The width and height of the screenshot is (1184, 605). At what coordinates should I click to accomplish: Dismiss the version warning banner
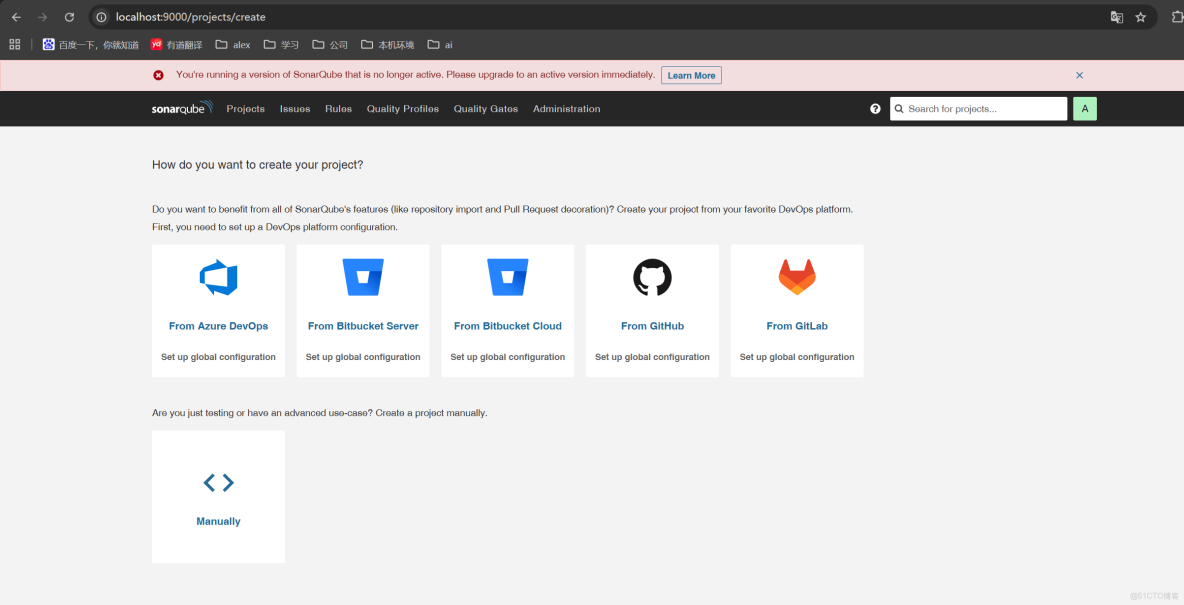[1079, 75]
